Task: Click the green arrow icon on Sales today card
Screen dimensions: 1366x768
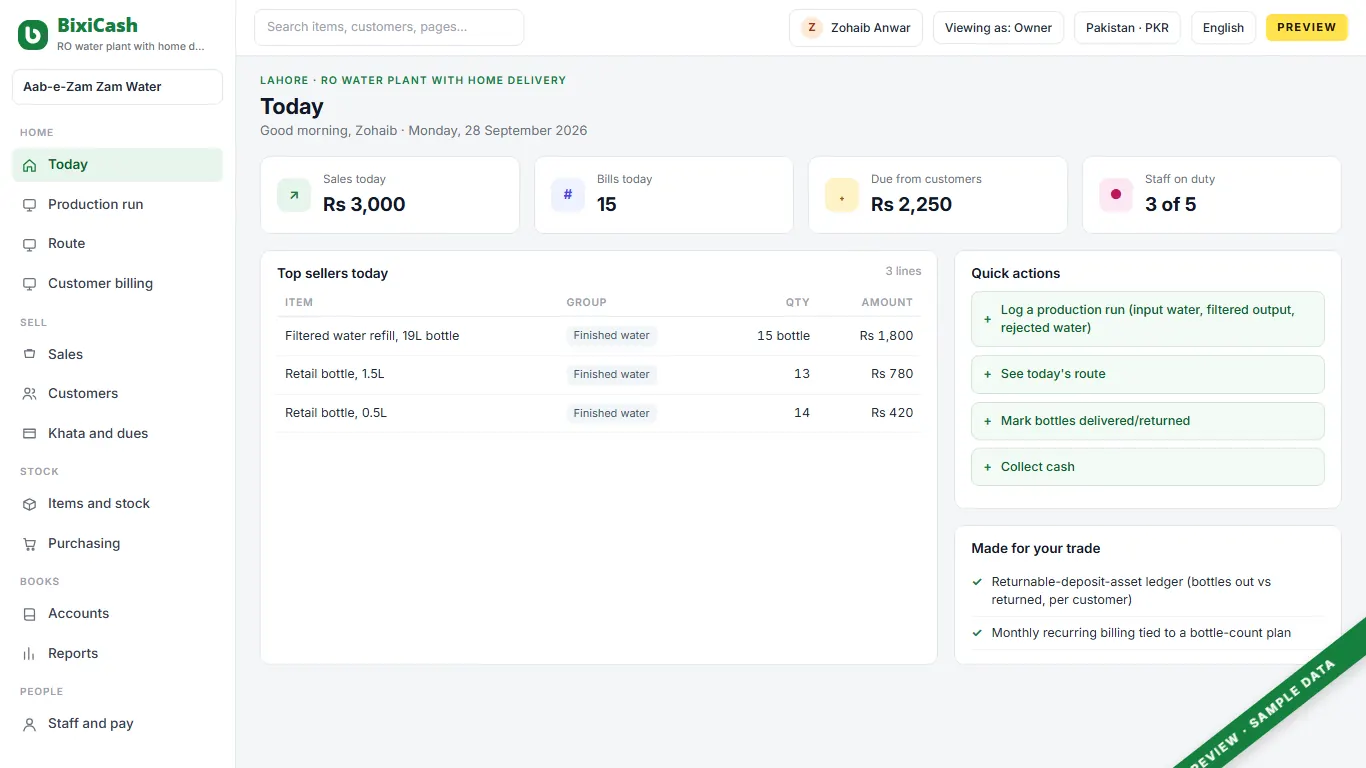Action: point(294,195)
